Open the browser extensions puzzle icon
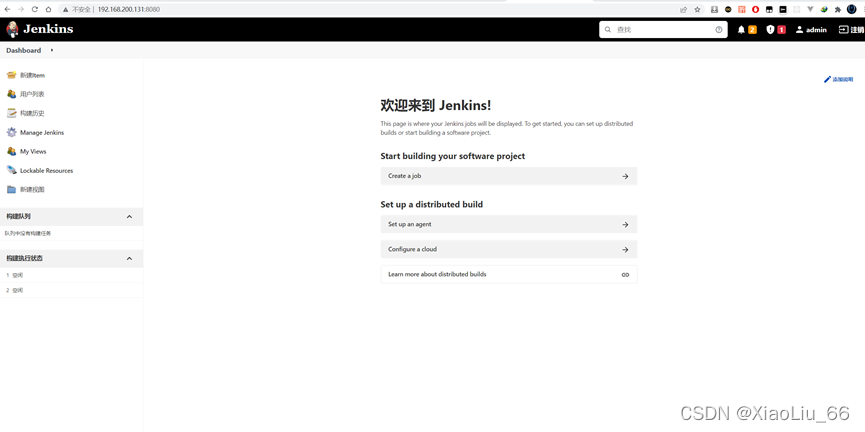 838,9
